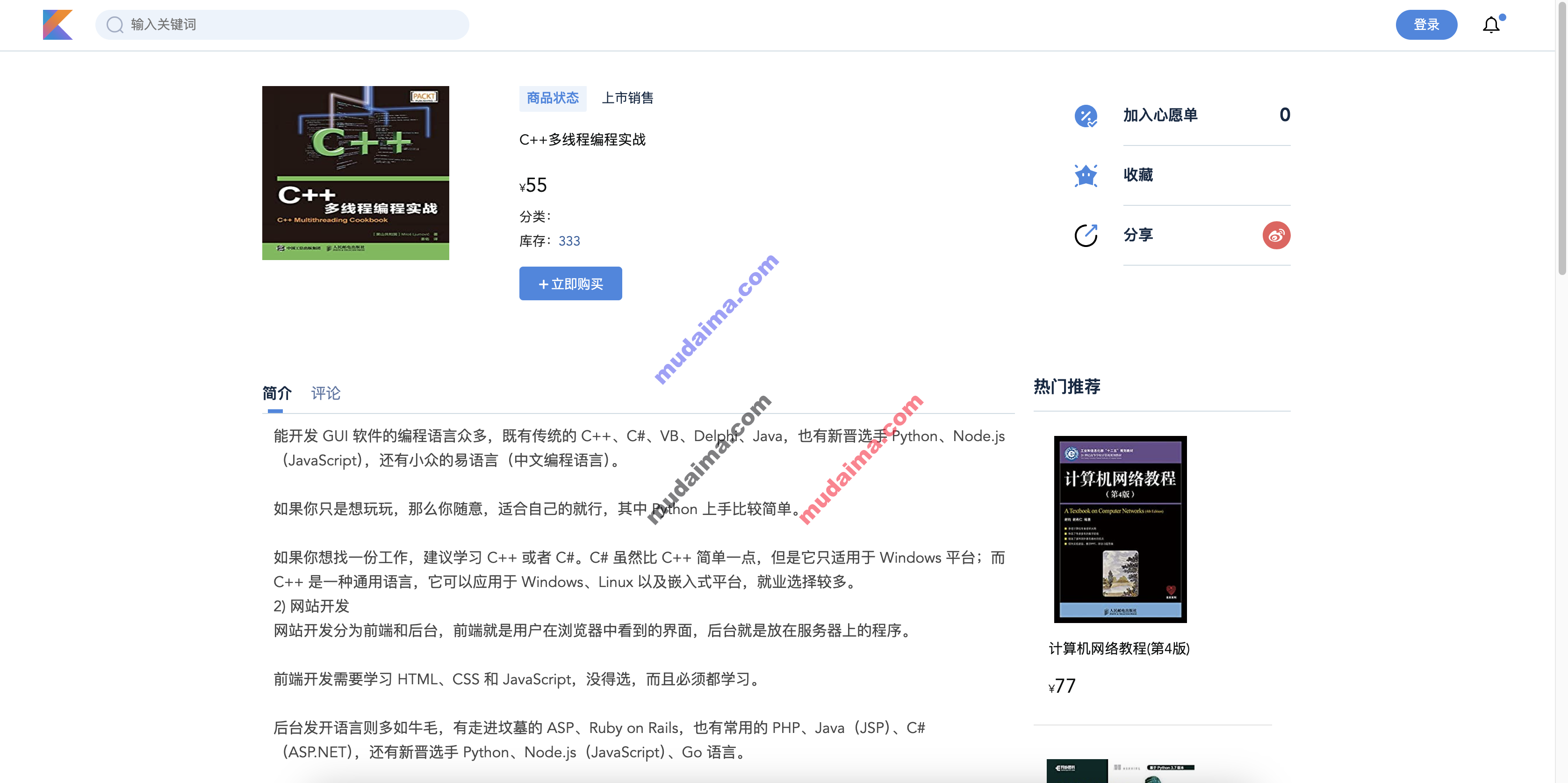Switch to the 评论 tab
This screenshot has width=1568, height=783.
326,393
